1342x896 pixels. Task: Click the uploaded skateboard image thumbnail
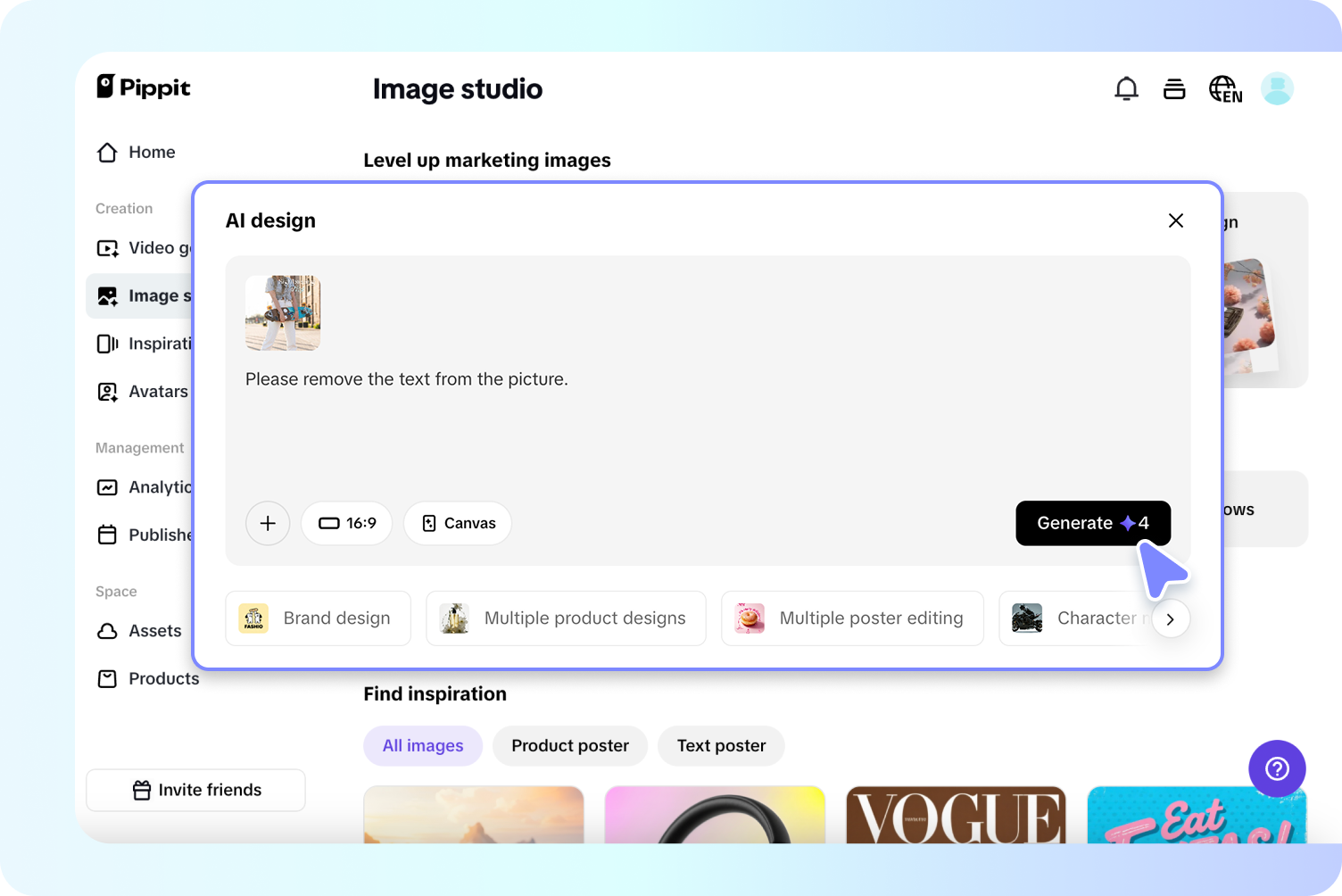pos(282,312)
